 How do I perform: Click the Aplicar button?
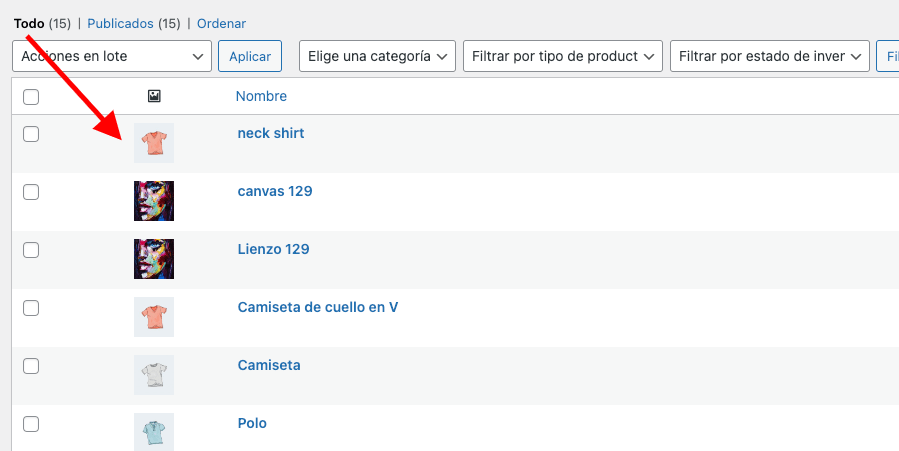coord(250,56)
